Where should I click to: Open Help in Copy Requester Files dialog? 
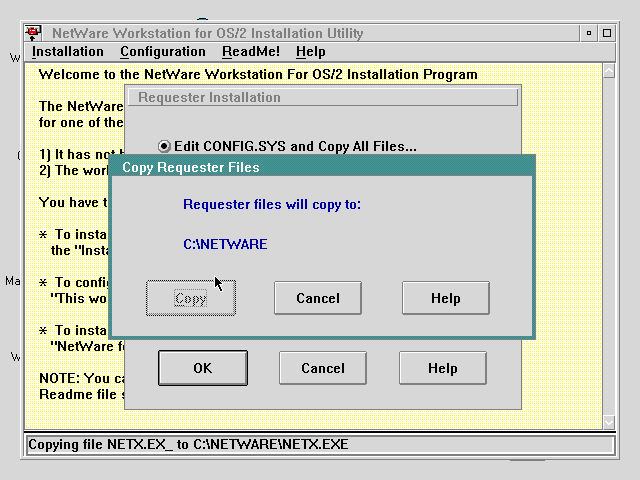pos(446,298)
